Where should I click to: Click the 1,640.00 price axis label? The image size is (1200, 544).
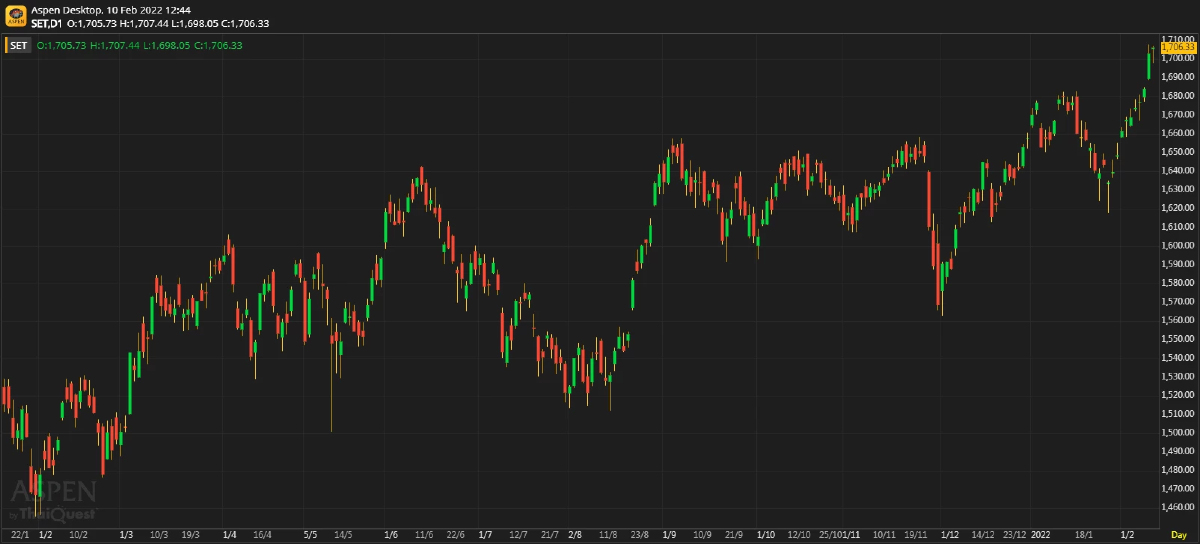(x=1180, y=170)
